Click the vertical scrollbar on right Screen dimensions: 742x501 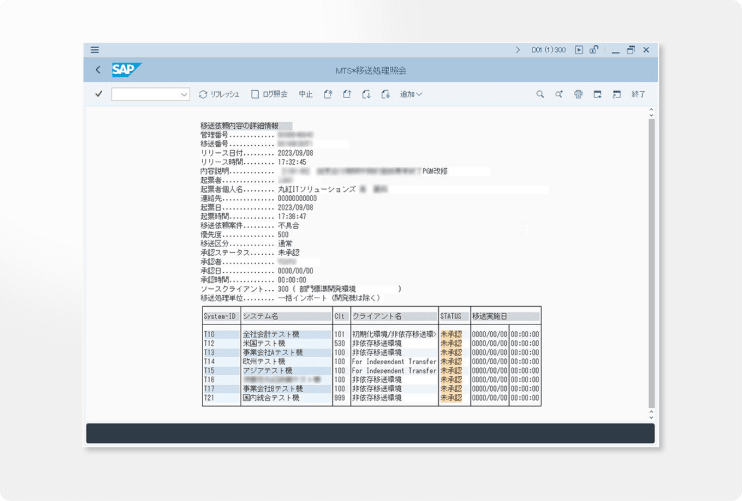point(651,260)
